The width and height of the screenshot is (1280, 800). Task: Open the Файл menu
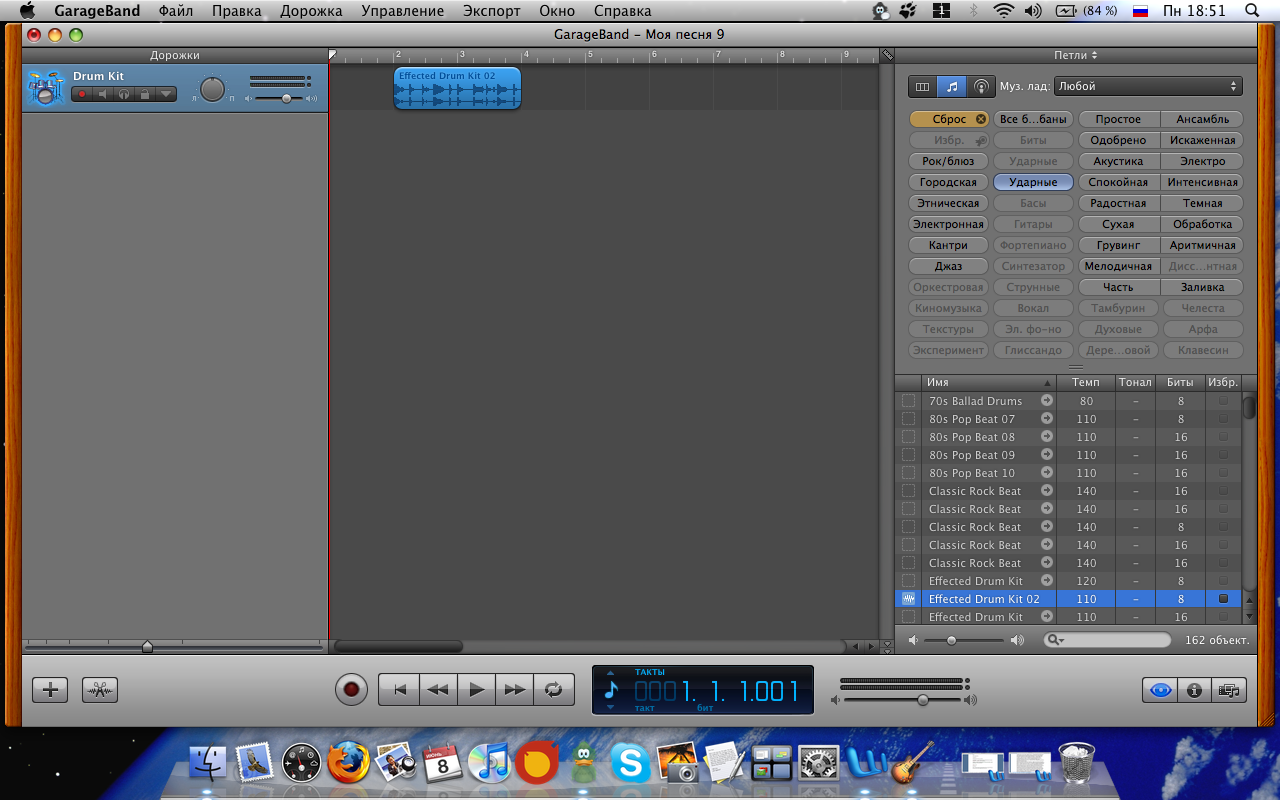[x=176, y=11]
